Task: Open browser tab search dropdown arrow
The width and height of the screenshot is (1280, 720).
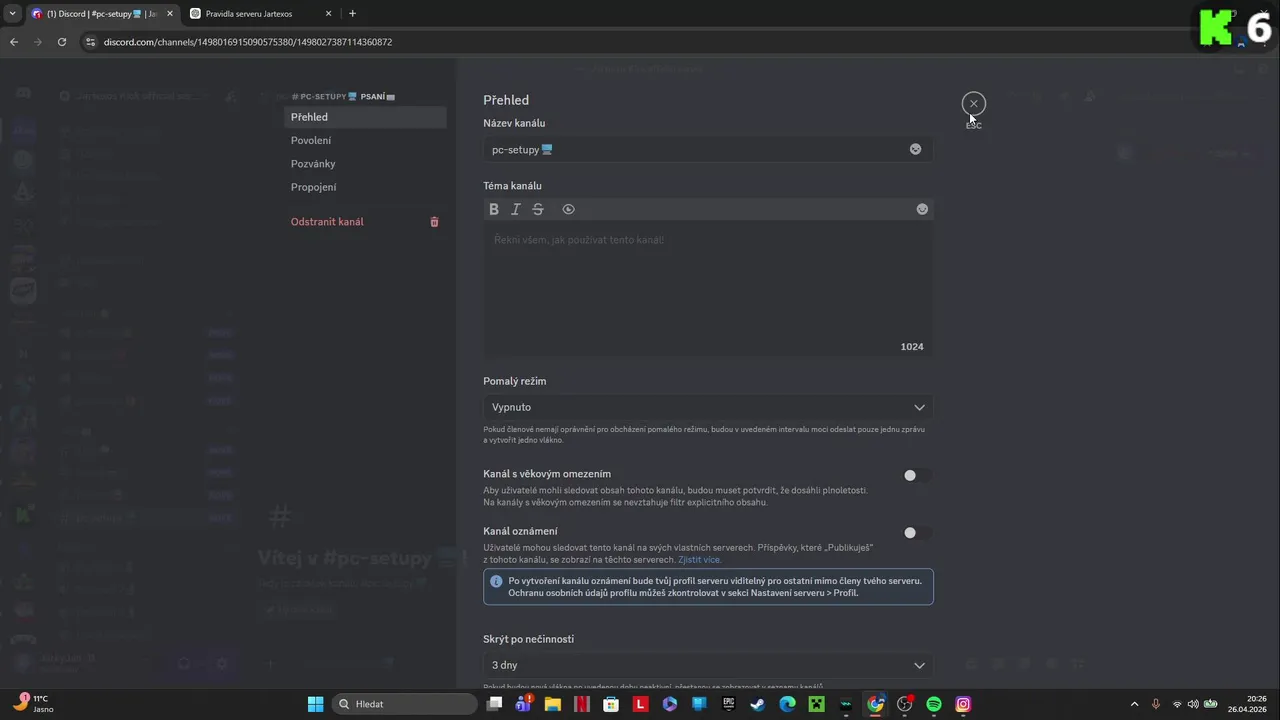Action: coord(13,14)
